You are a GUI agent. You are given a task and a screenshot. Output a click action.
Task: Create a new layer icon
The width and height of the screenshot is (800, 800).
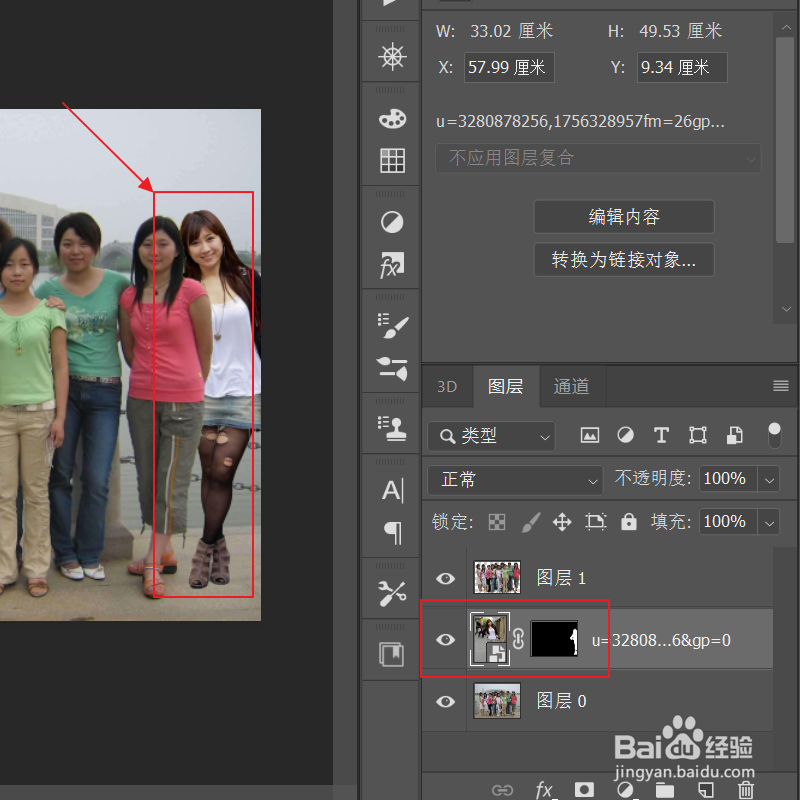coord(706,790)
